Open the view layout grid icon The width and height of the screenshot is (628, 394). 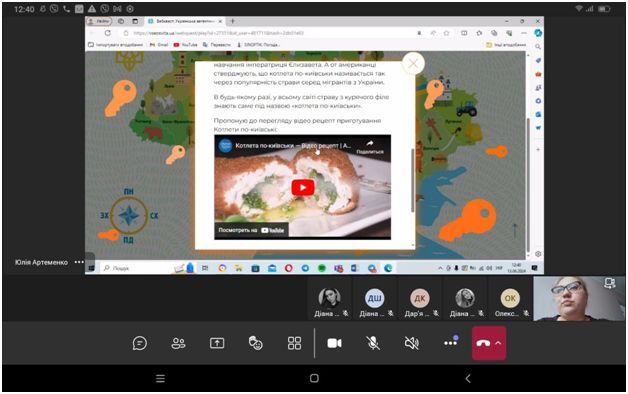[x=294, y=343]
